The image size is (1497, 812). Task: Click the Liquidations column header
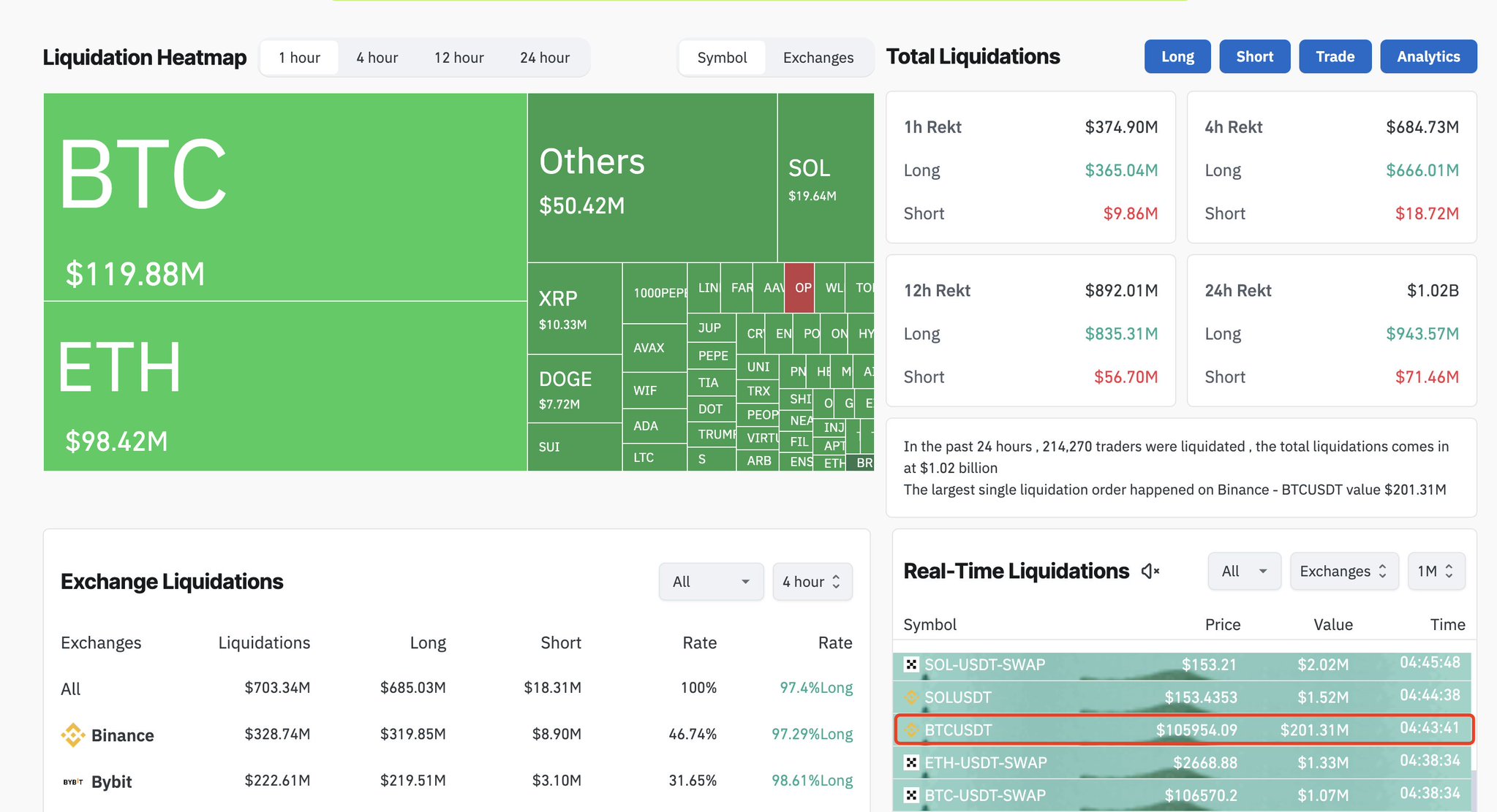[x=264, y=642]
